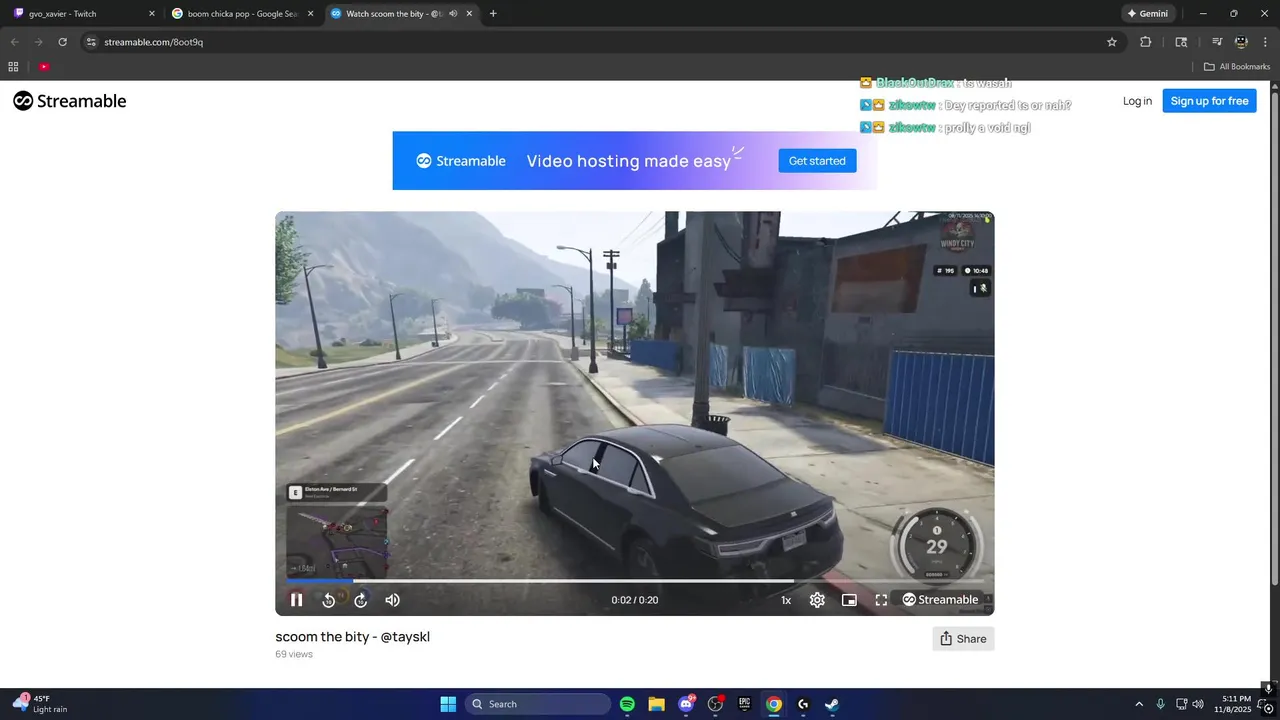
Task: Open Chrome from taskbar
Action: coord(773,704)
